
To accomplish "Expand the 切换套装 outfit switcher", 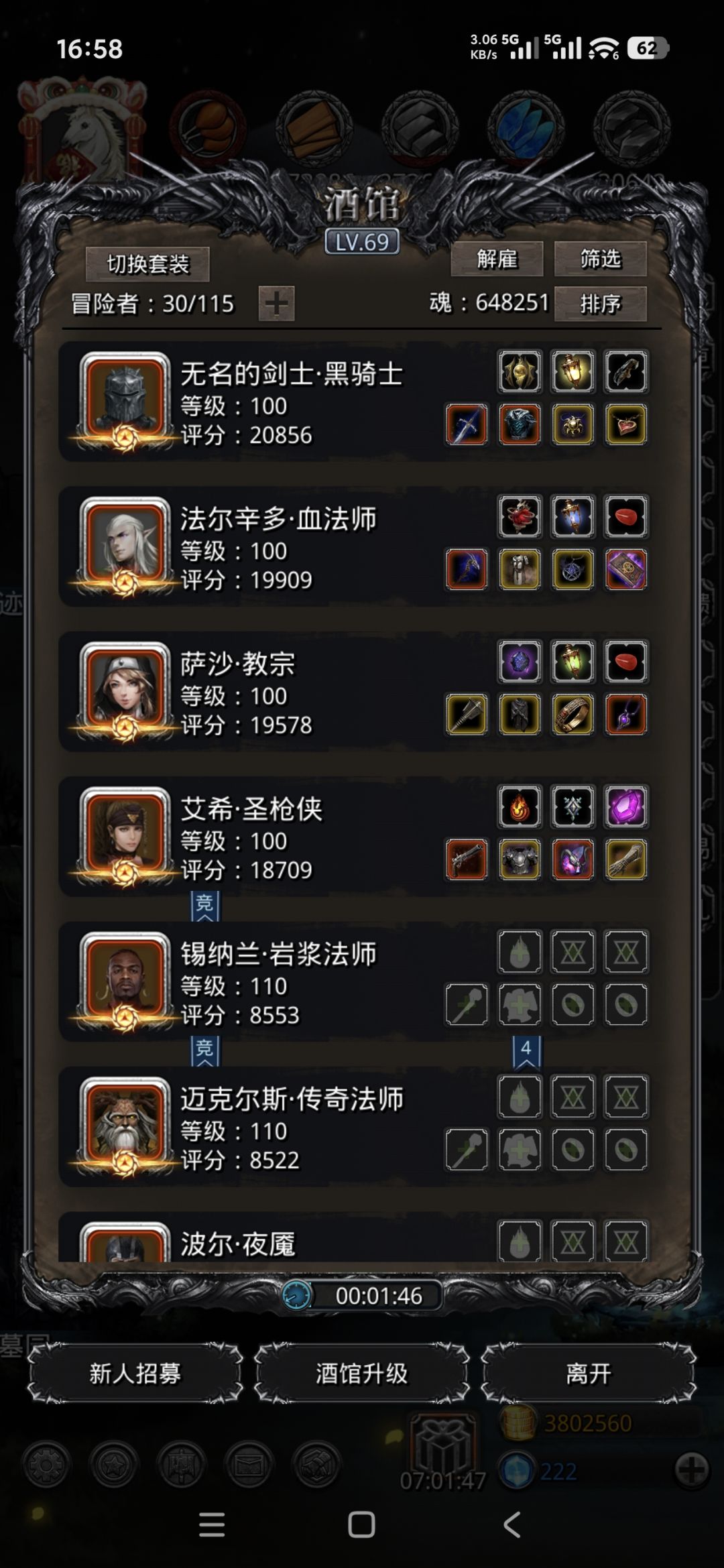I will click(147, 264).
